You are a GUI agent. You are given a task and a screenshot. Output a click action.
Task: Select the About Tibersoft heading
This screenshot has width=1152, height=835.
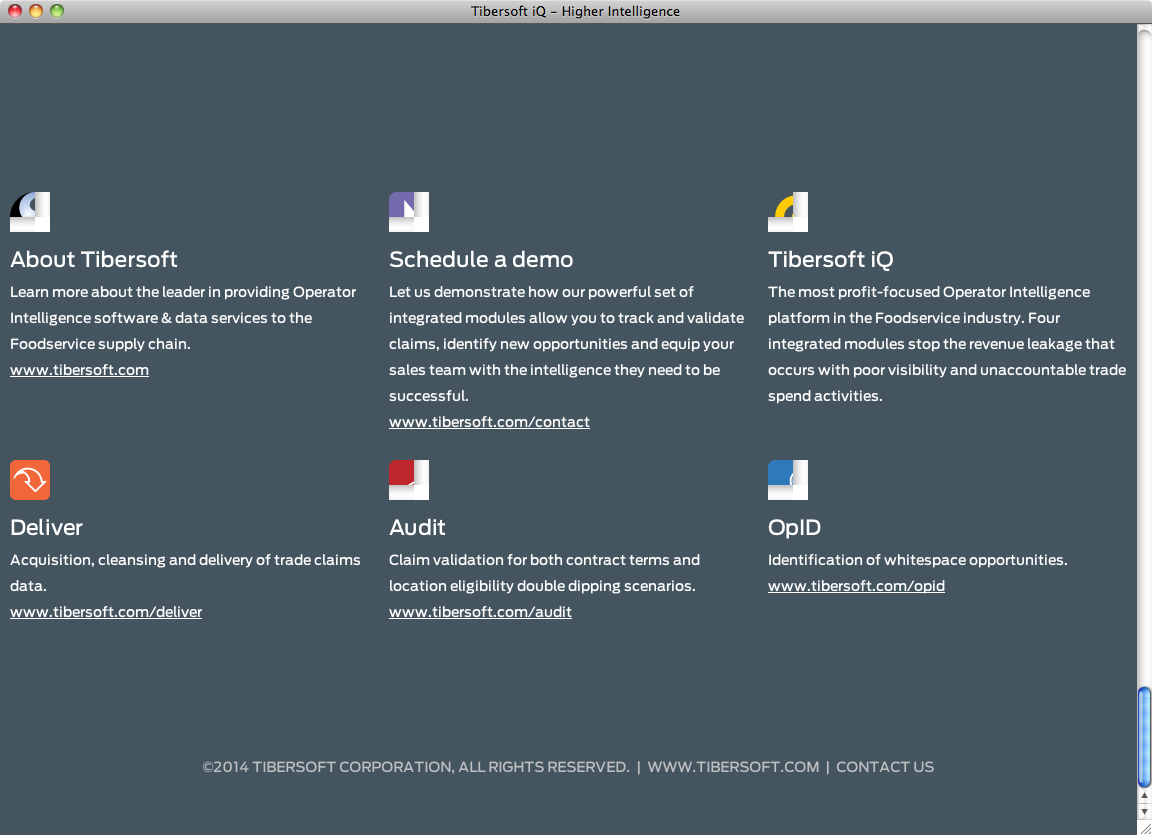click(x=94, y=260)
